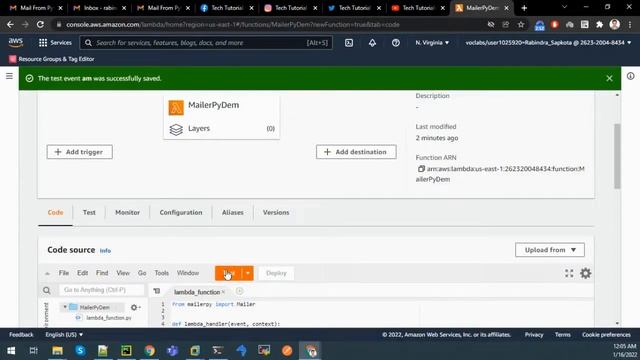Launch AWS CloudShell icon
640x360 pixels.
point(349,42)
